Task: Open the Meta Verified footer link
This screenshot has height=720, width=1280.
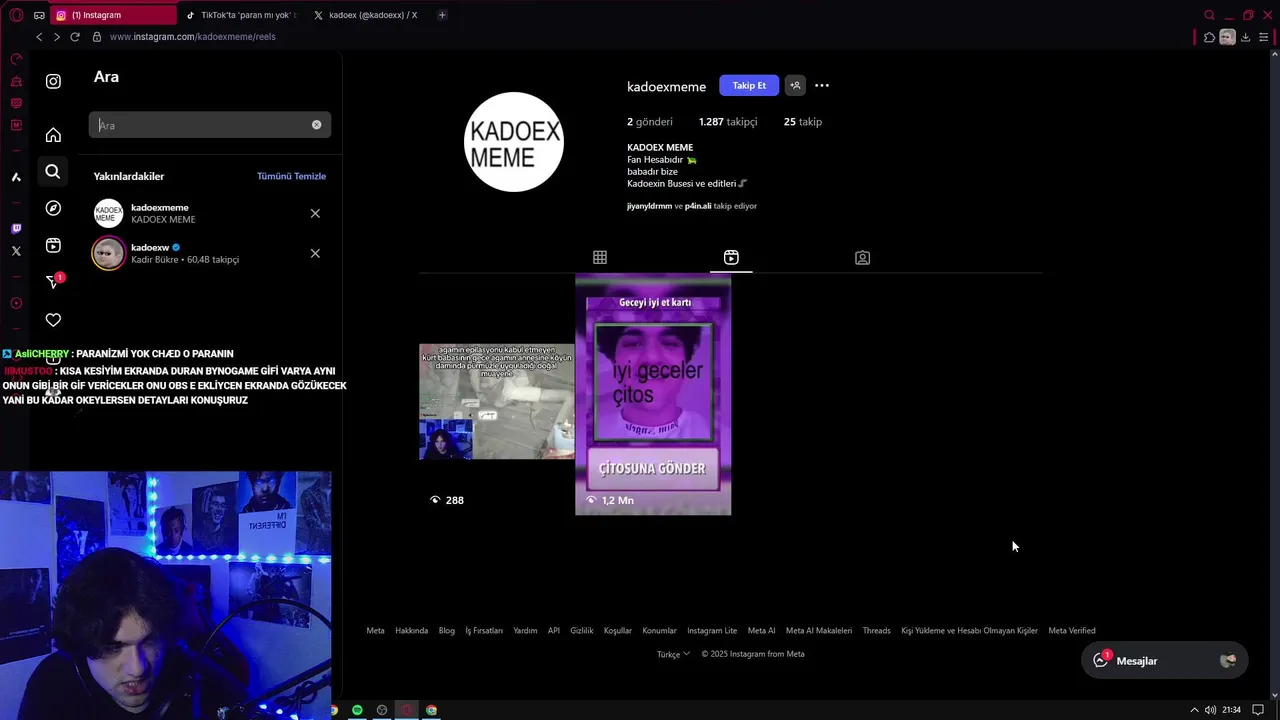Action: (x=1072, y=631)
